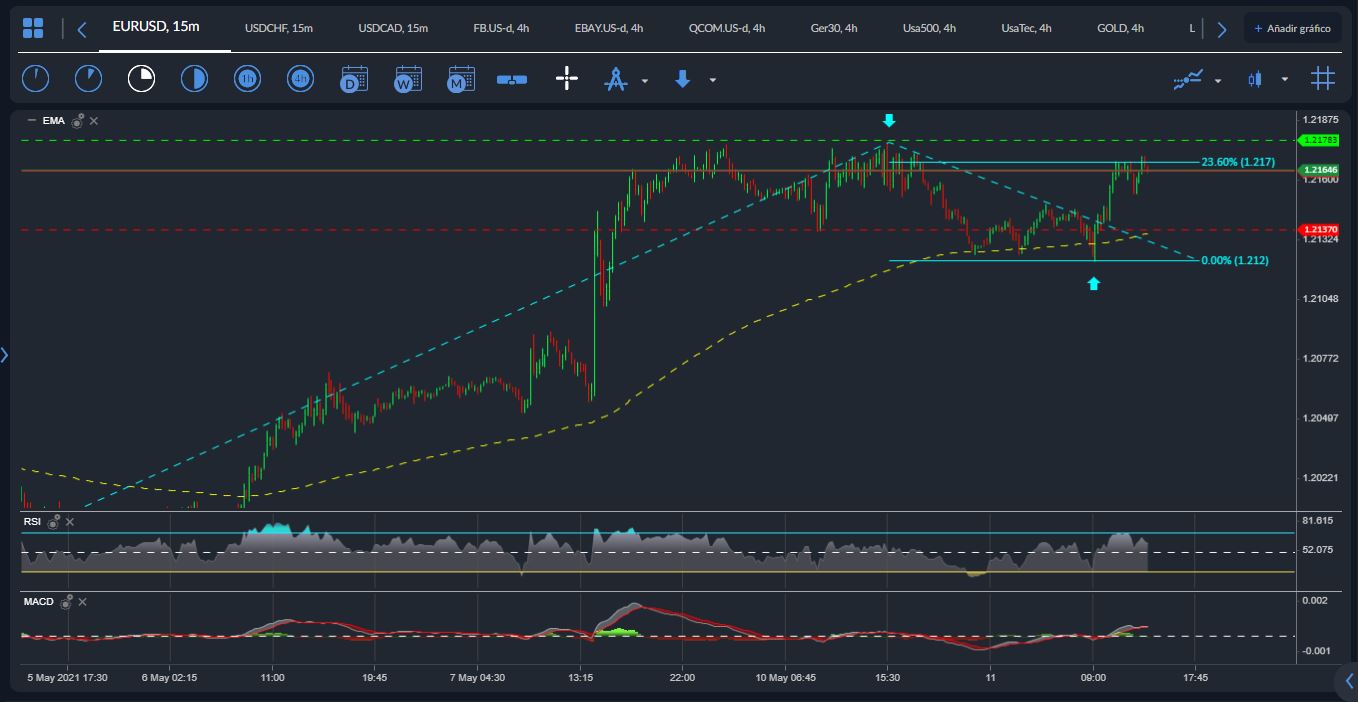Screen dimensions: 1358x702
Task: Select the 5-minute timeframe clock icon
Action: click(88, 79)
